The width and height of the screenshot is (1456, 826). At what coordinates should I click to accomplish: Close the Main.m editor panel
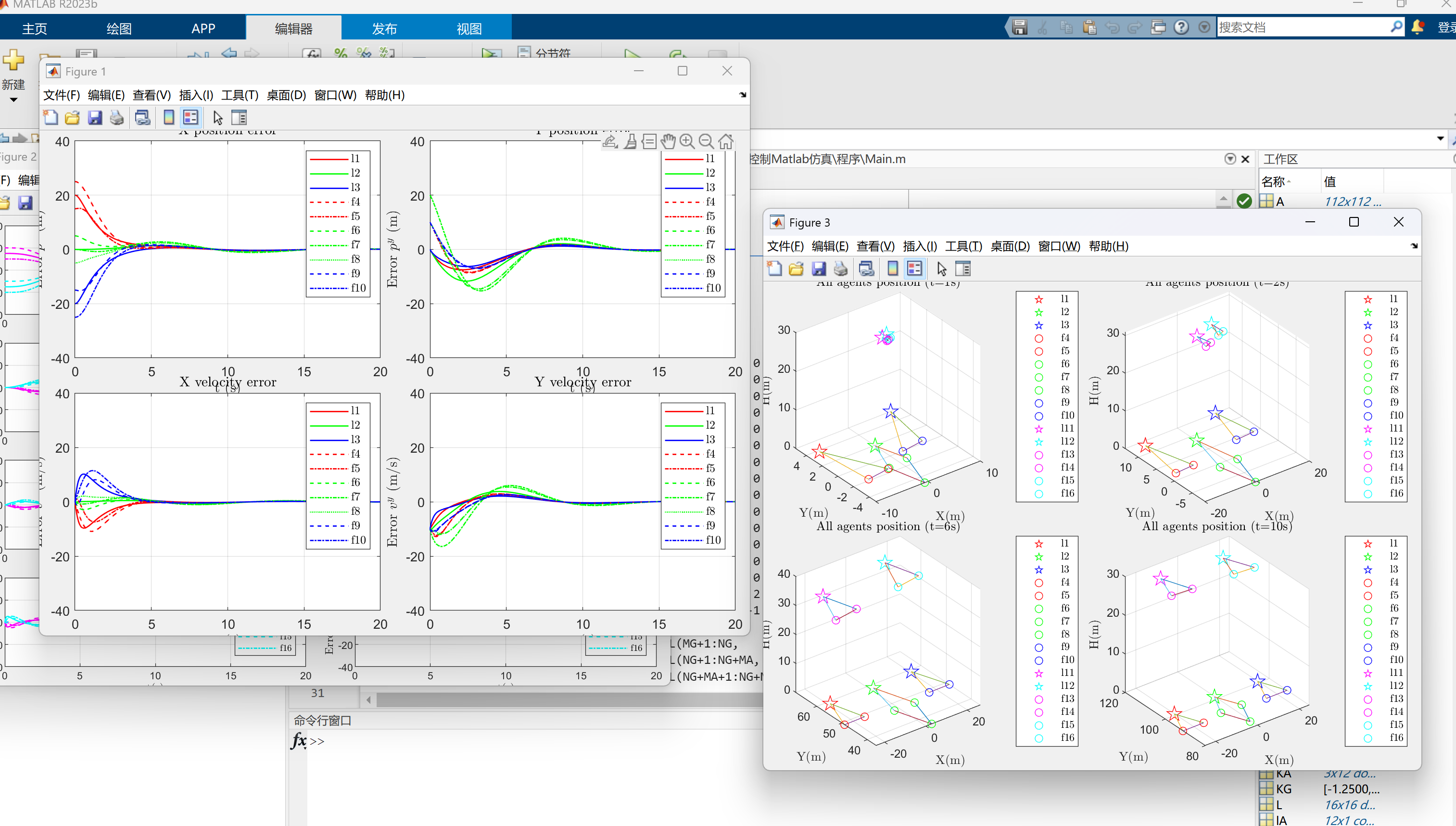point(1245,159)
